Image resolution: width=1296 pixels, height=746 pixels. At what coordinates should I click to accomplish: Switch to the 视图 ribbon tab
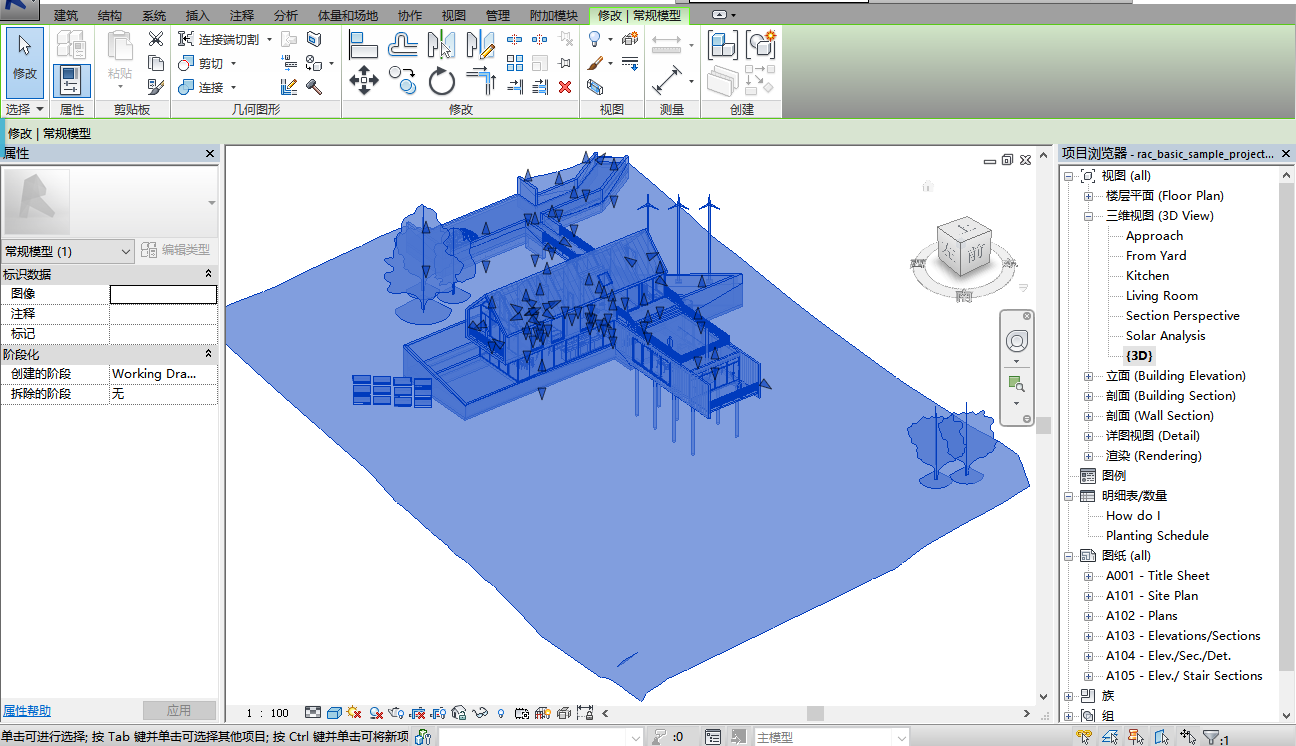[x=454, y=16]
